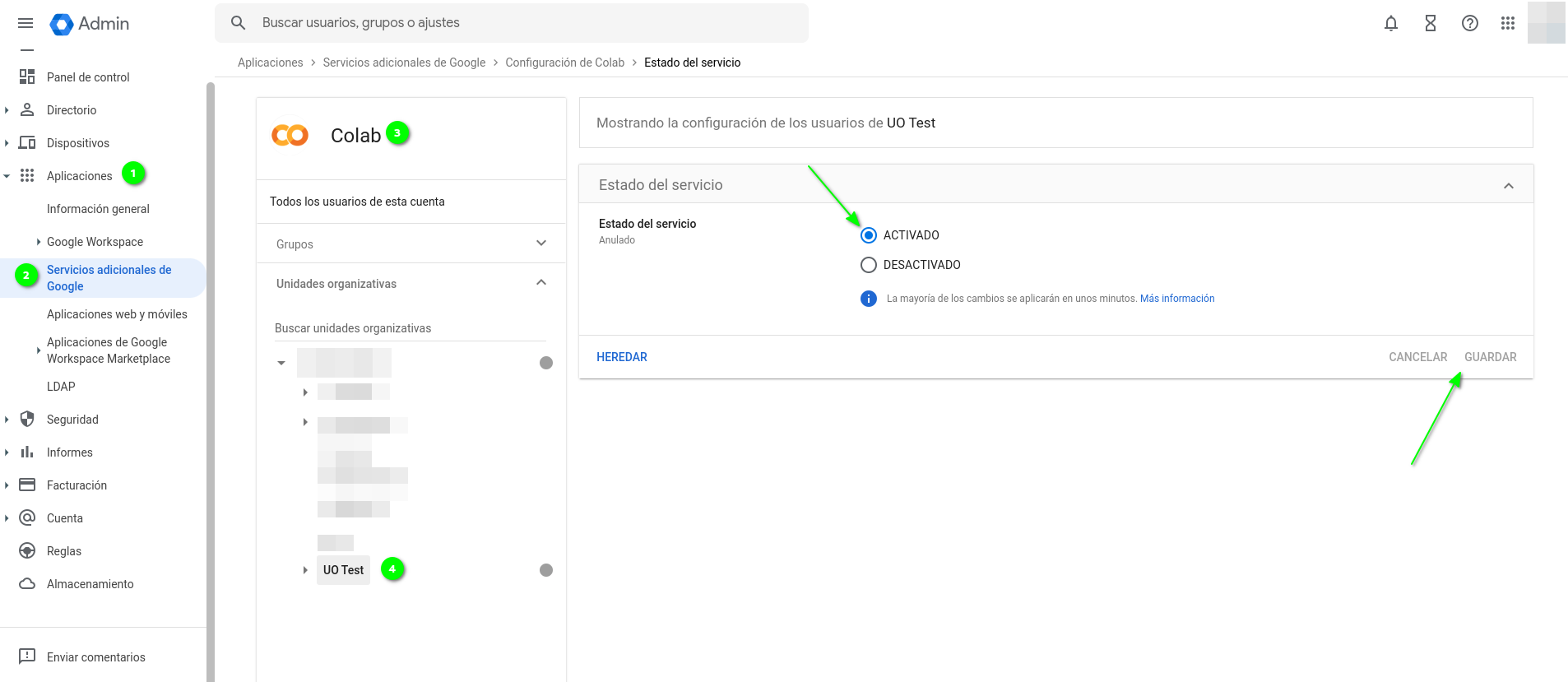Open Información general menu item
The image size is (1568, 682).
pyautogui.click(x=98, y=209)
